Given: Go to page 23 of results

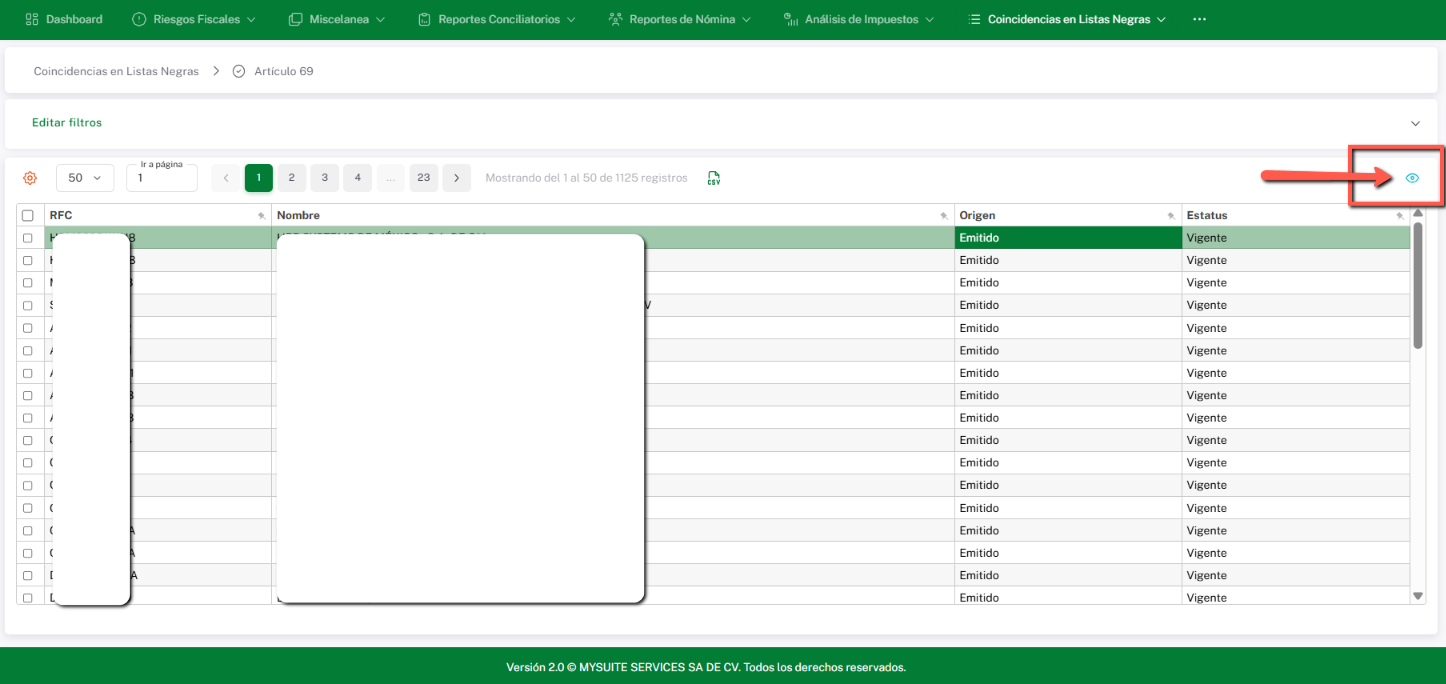Looking at the screenshot, I should (x=424, y=178).
